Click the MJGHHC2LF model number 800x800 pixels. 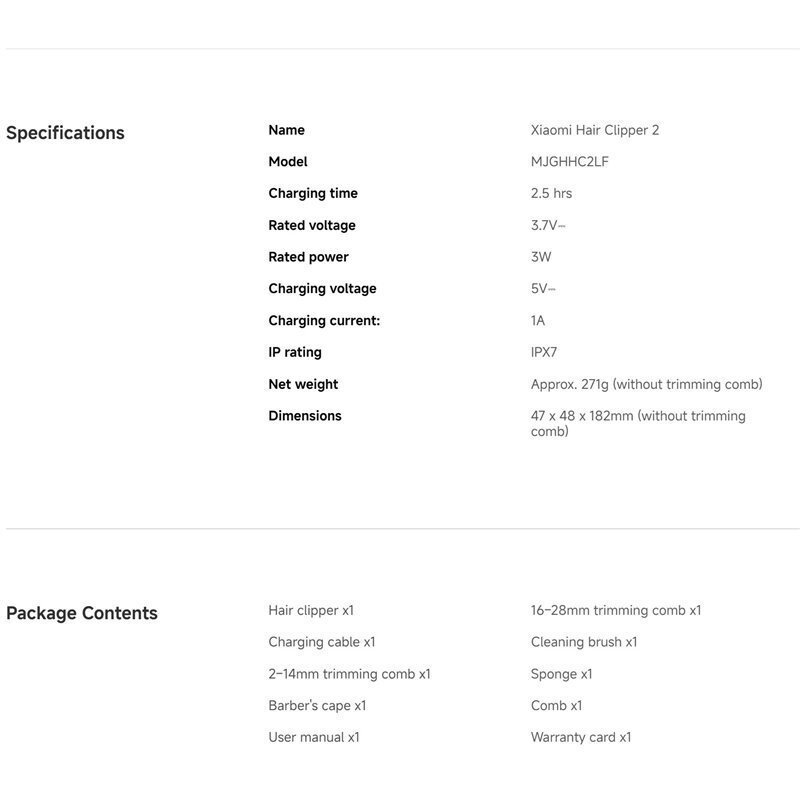(x=569, y=162)
